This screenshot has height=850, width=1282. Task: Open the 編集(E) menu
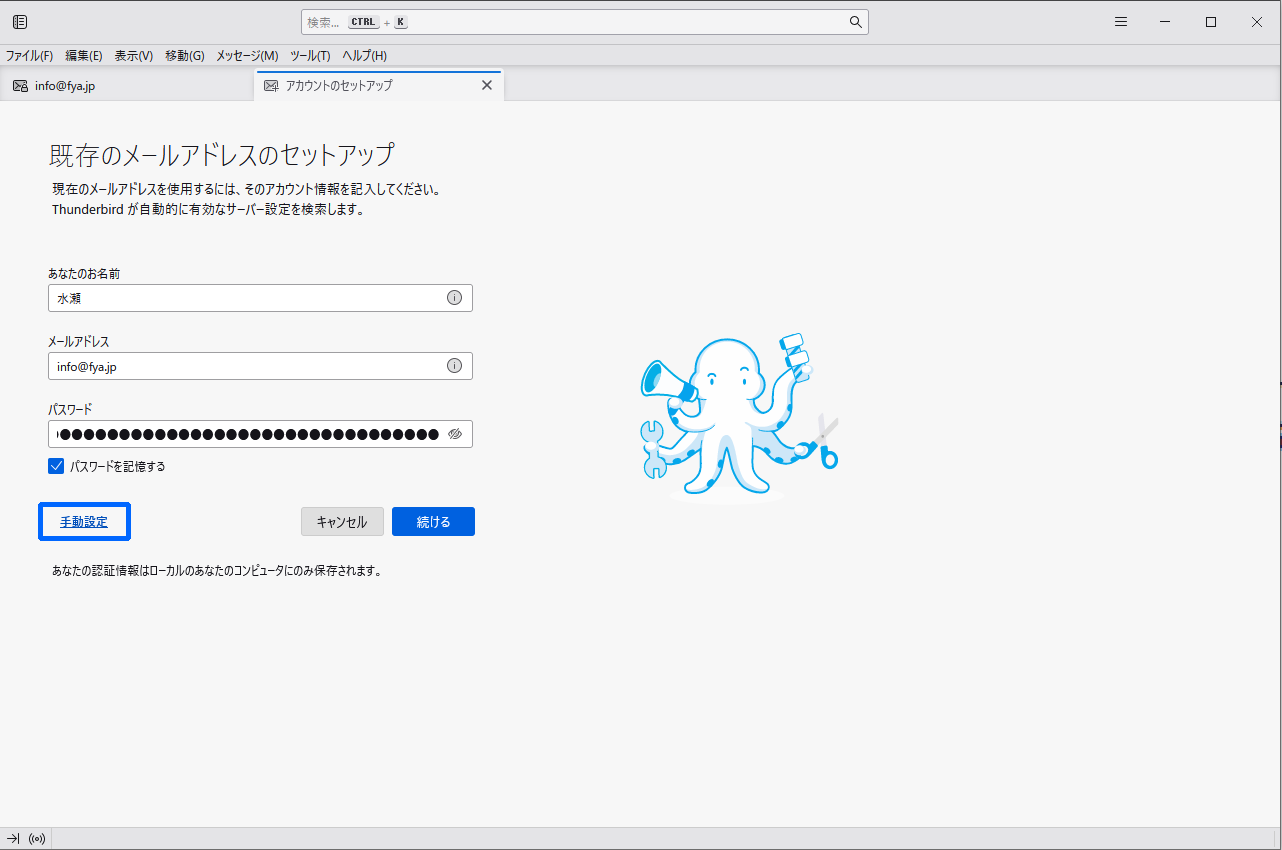pyautogui.click(x=84, y=56)
